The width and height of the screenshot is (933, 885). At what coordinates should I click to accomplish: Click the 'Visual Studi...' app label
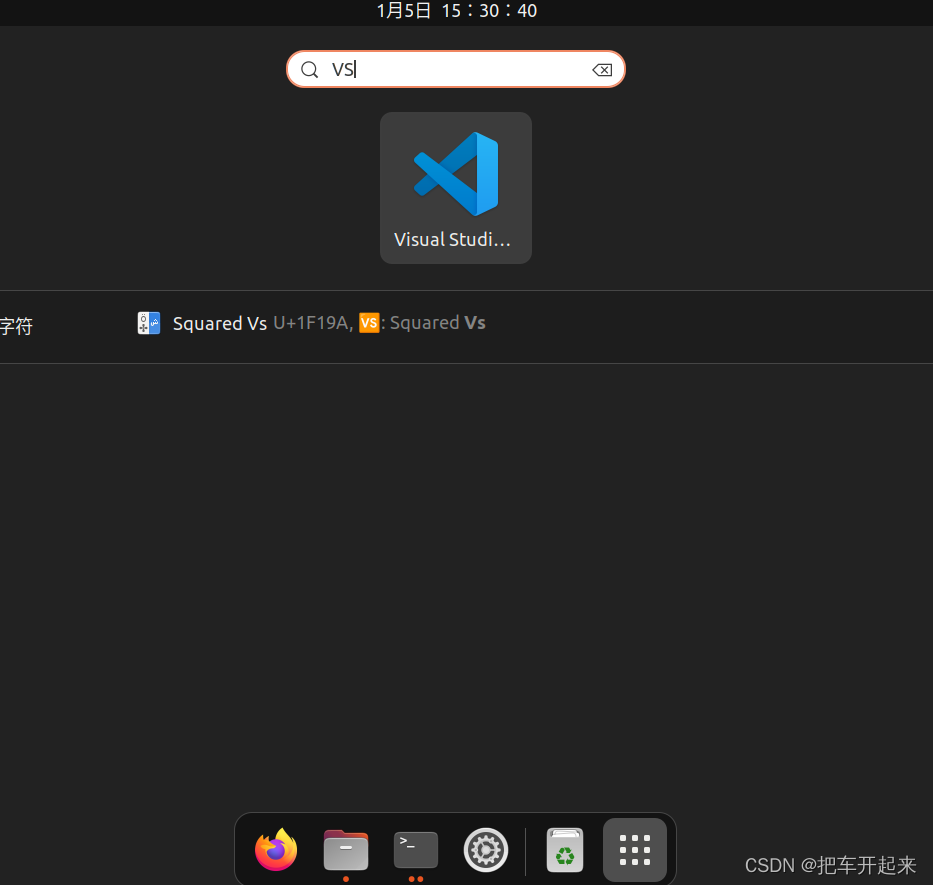[x=452, y=239]
